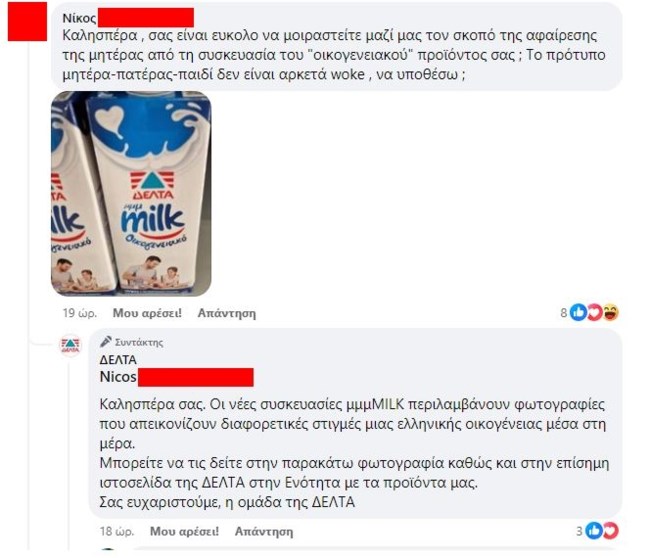650x558 pixels.
Task: Click the thumbs-up reaction on ΔΕΛΤΑ reply
Action: click(x=594, y=531)
